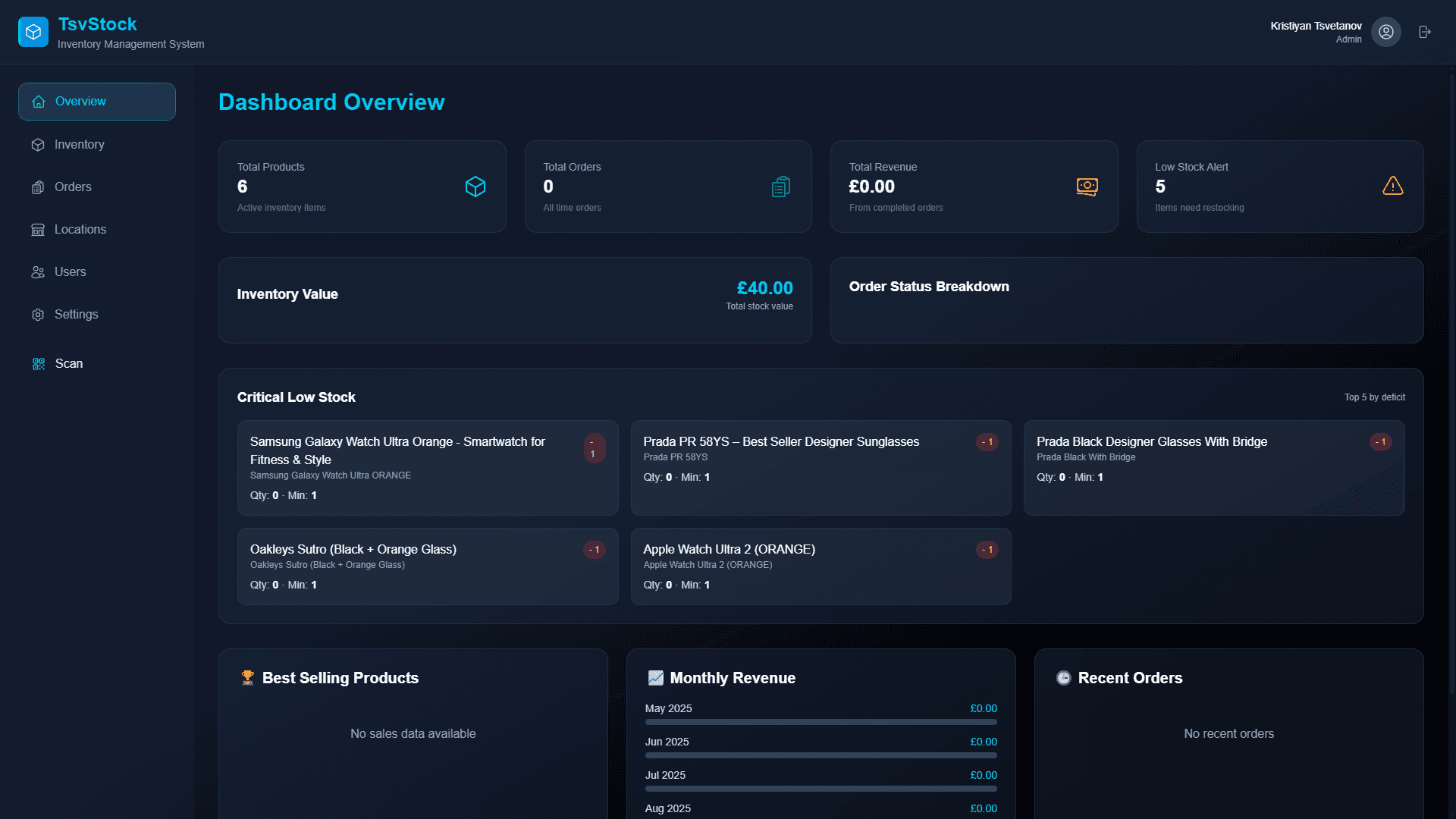The image size is (1456, 819).
Task: Navigate to the Users page
Action: coord(70,272)
